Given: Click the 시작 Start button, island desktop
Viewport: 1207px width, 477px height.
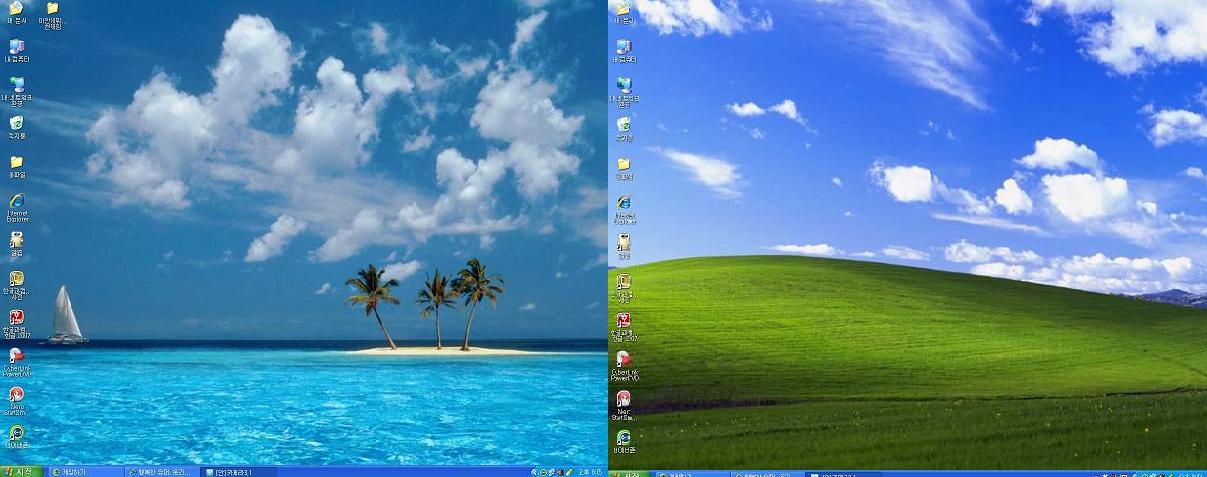Looking at the screenshot, I should [x=20, y=471].
